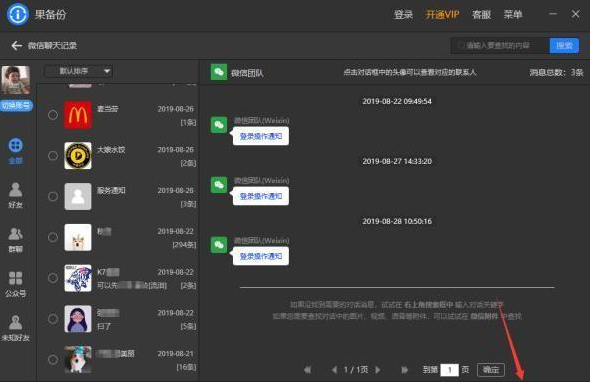Click the 麦当劳 conversation name
The height and width of the screenshot is (382, 590).
point(108,109)
